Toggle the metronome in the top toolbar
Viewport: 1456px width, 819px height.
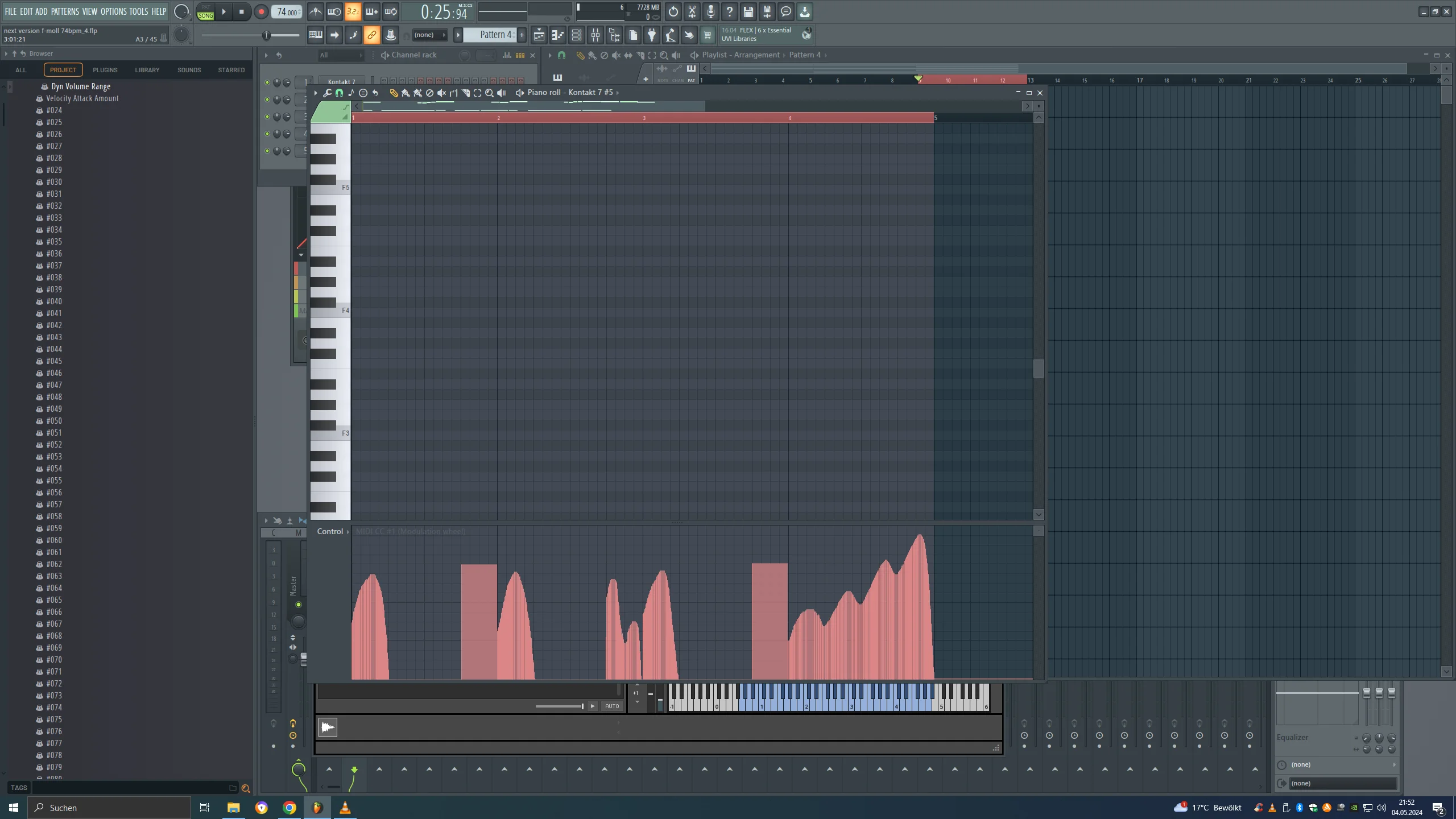tap(315, 11)
